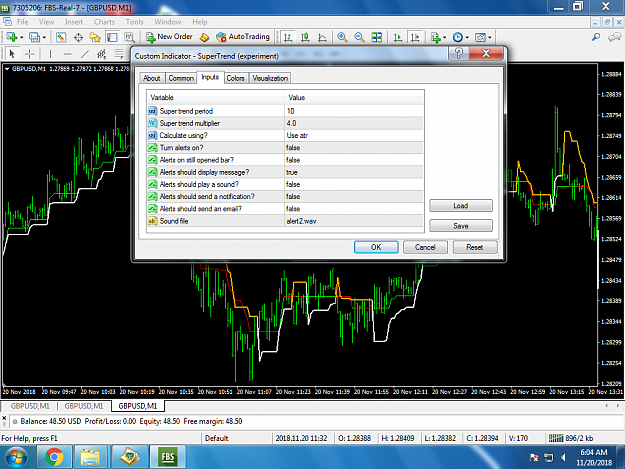The height and width of the screenshot is (469, 625).
Task: Toggle the 'Turn alerts on?' false value
Action: click(x=354, y=148)
